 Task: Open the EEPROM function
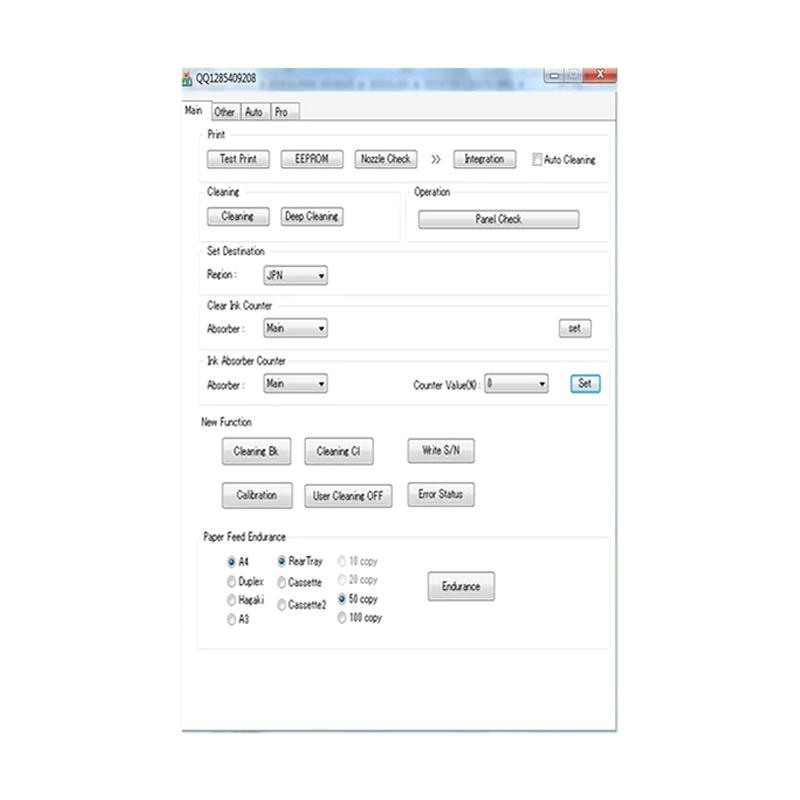pyautogui.click(x=311, y=158)
